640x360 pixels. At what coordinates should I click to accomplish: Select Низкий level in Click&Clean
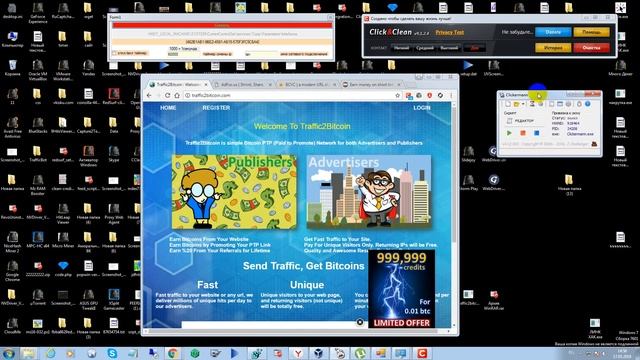pos(402,48)
